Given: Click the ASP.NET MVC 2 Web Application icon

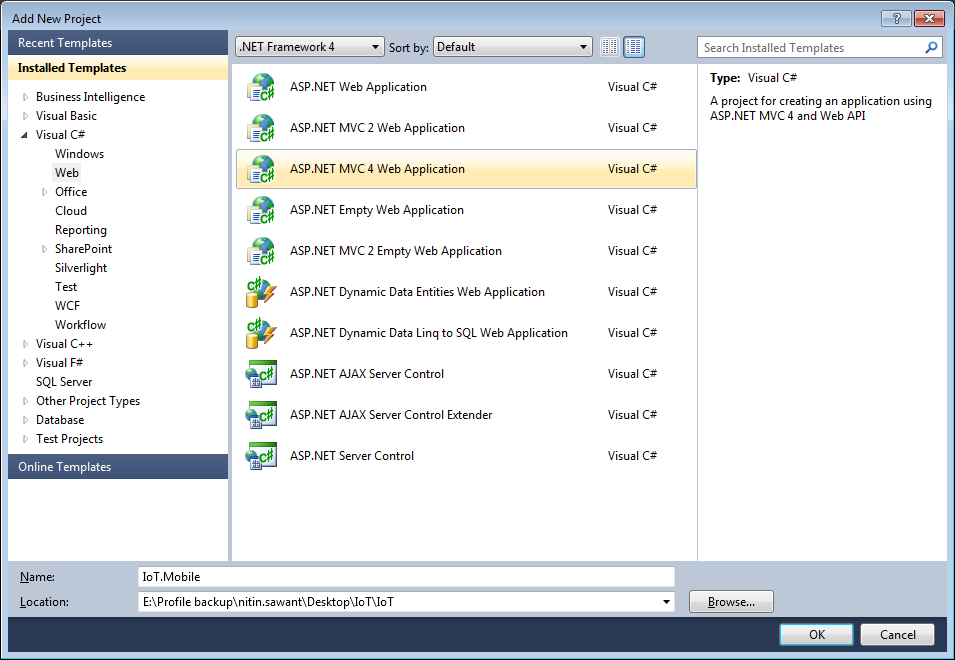Looking at the screenshot, I should [x=261, y=128].
